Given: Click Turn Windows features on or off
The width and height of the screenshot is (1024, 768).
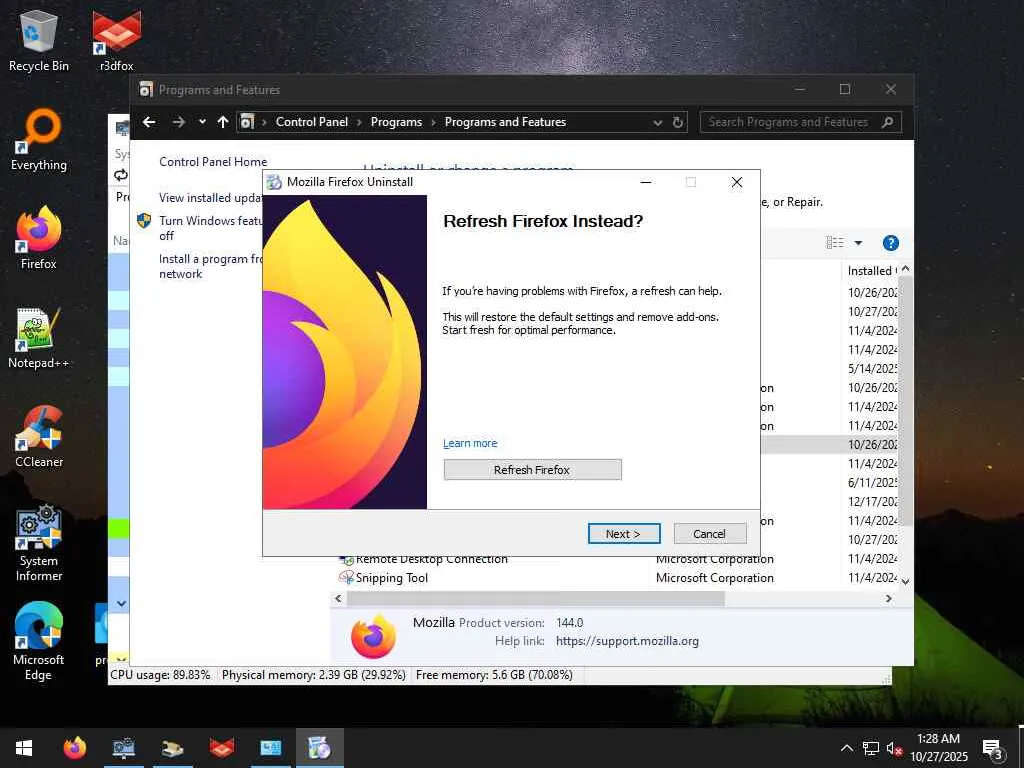Looking at the screenshot, I should [210, 228].
